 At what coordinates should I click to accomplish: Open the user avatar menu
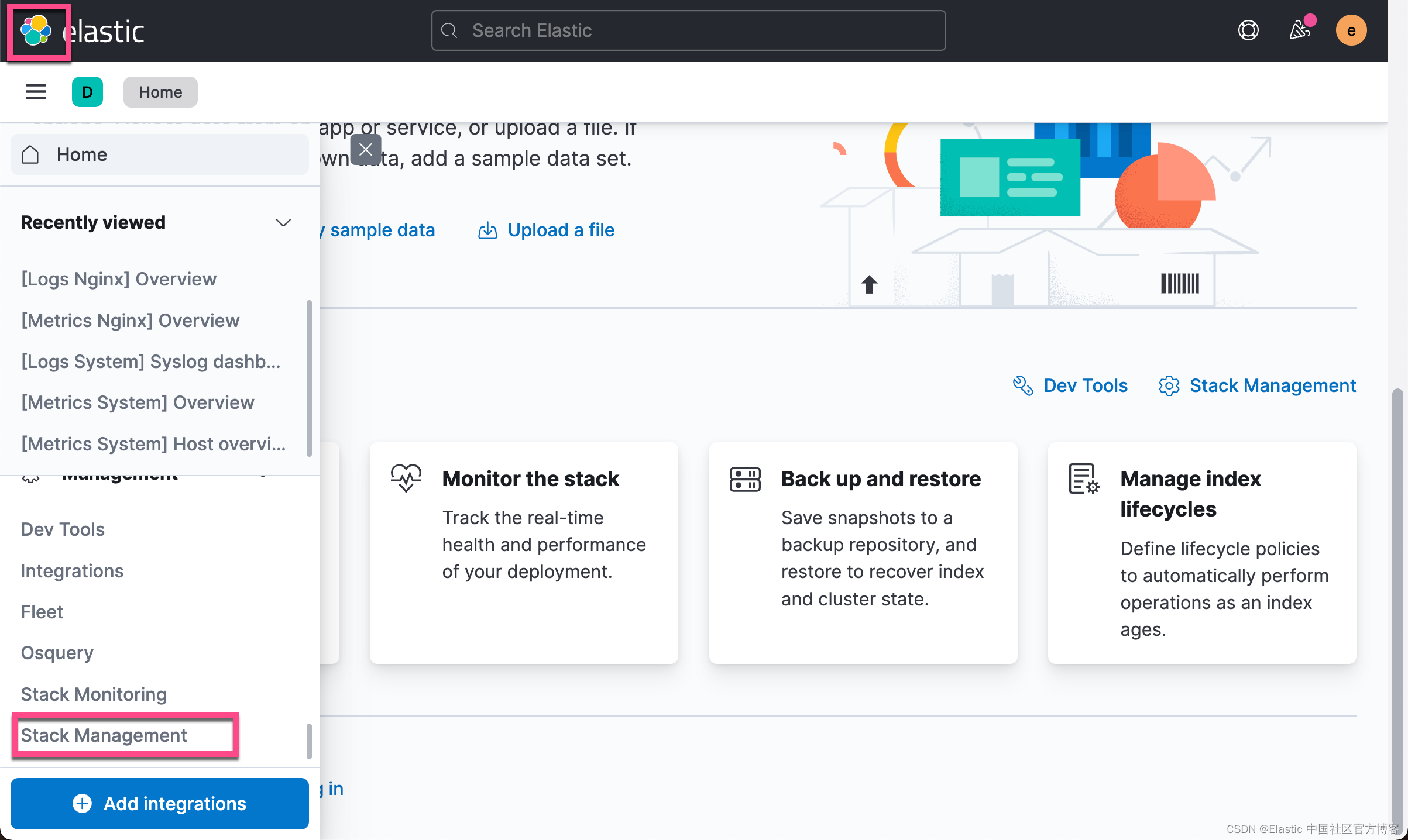tap(1351, 30)
